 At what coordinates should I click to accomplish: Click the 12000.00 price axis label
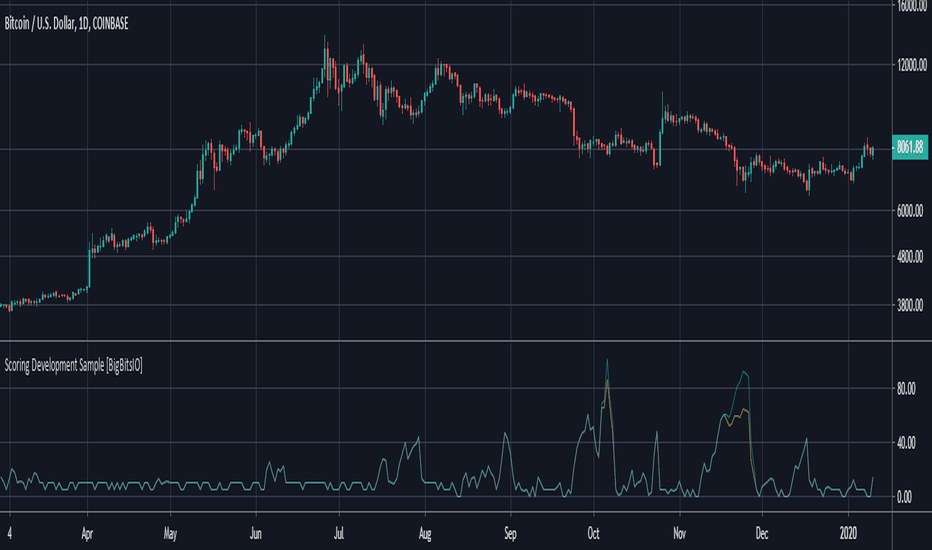(910, 65)
